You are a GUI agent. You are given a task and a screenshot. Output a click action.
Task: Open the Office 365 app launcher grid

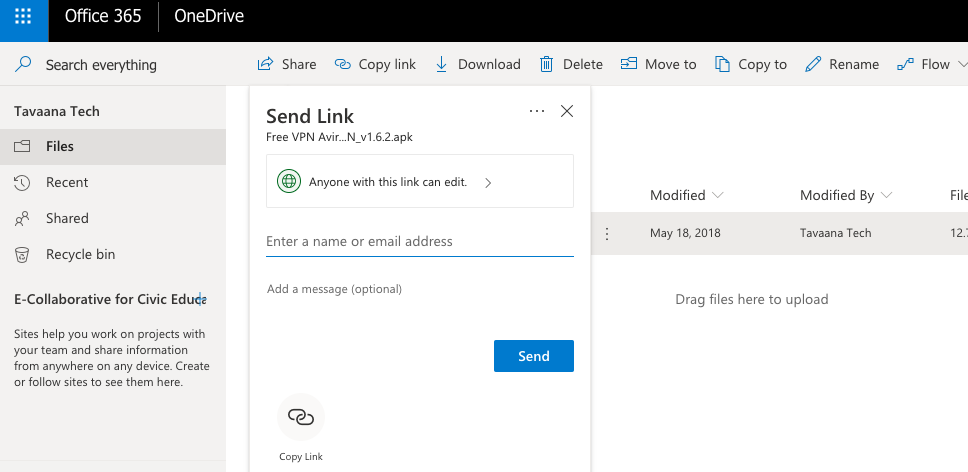(x=23, y=16)
